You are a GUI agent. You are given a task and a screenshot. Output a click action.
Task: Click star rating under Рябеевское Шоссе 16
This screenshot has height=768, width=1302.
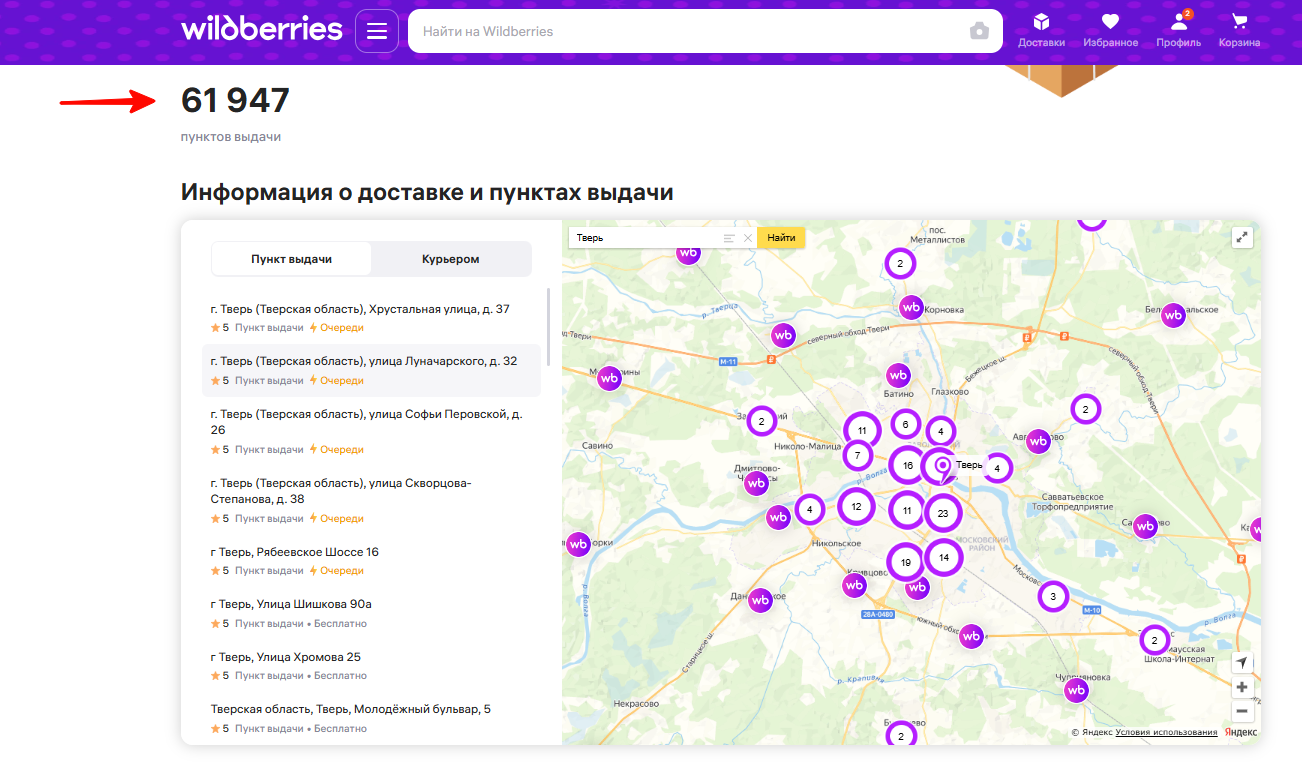click(220, 571)
